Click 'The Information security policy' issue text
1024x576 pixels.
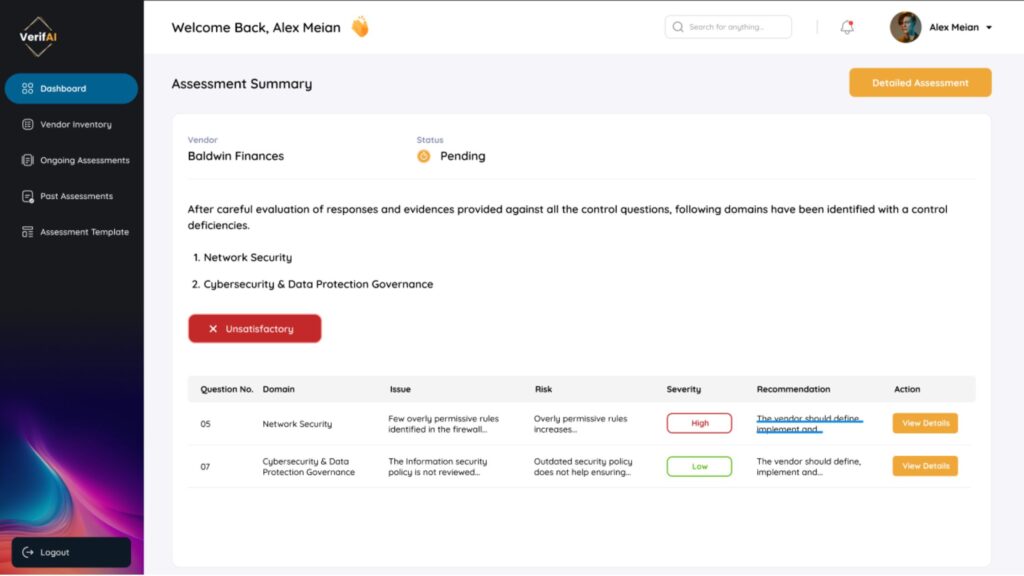(438, 467)
